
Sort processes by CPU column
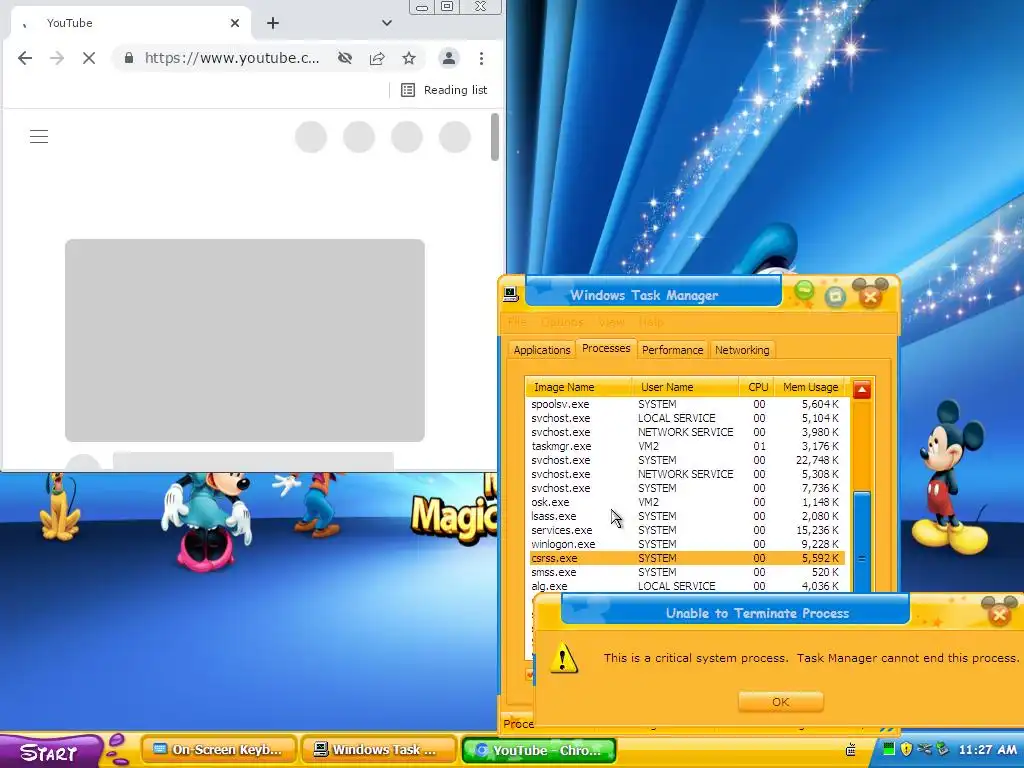pos(757,387)
